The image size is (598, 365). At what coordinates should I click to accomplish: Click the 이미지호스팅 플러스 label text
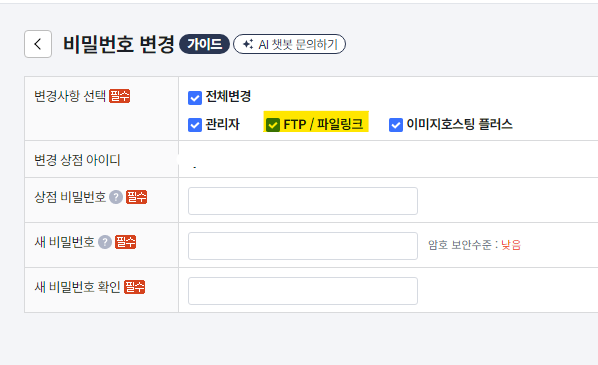(460, 124)
